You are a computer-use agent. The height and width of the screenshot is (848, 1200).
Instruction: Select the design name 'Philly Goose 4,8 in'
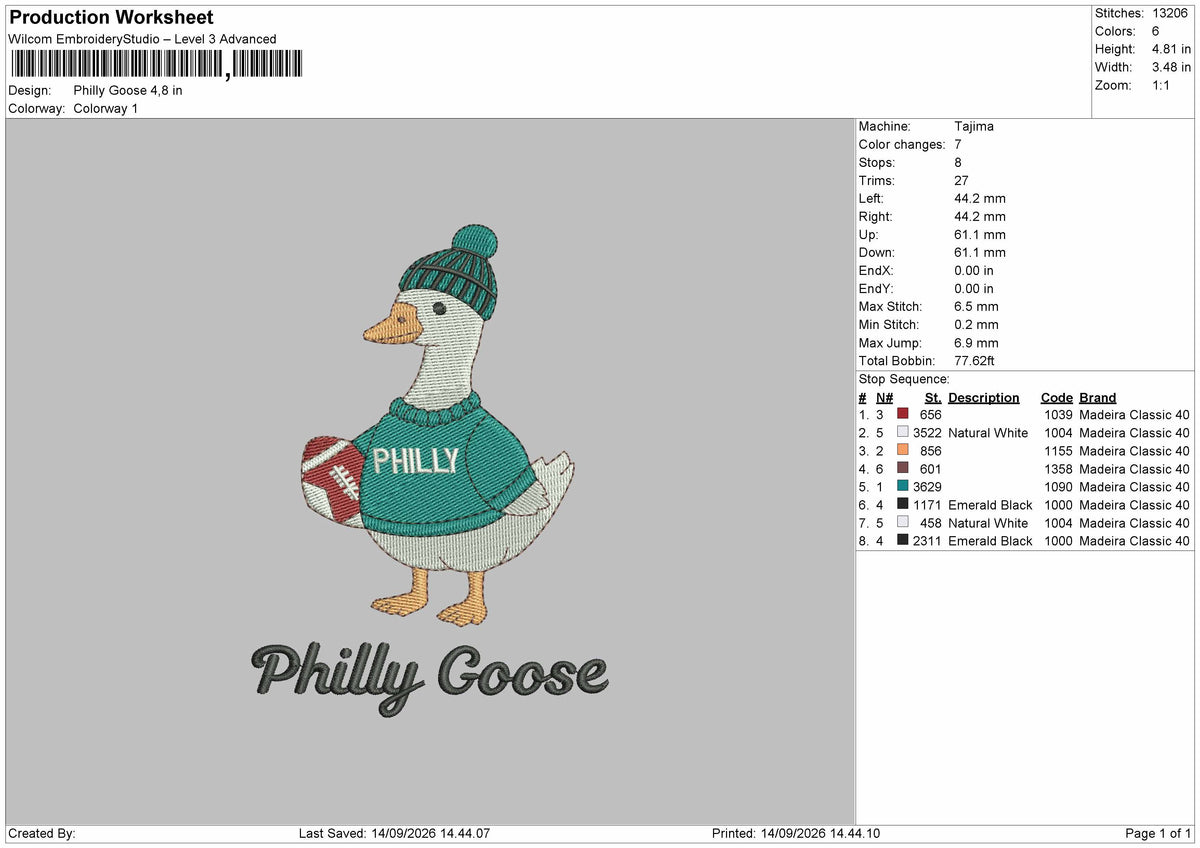pyautogui.click(x=128, y=90)
